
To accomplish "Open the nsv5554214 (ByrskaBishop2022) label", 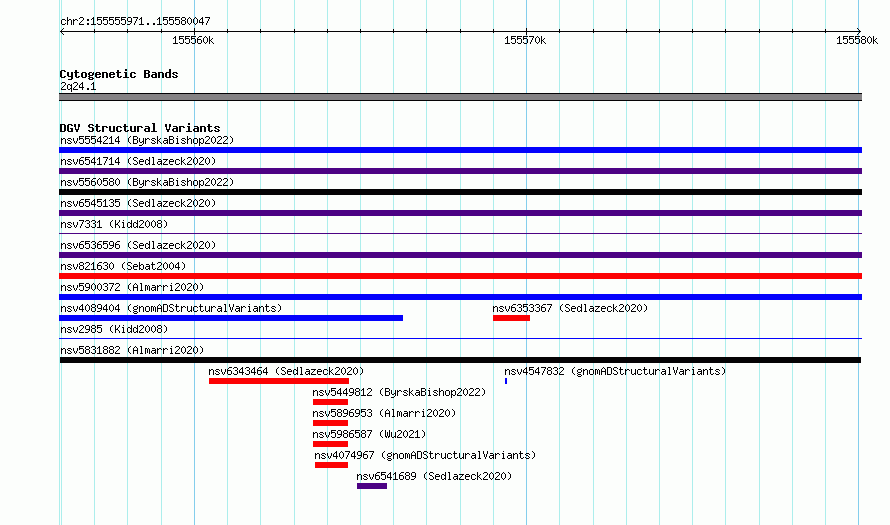I will pyautogui.click(x=147, y=140).
